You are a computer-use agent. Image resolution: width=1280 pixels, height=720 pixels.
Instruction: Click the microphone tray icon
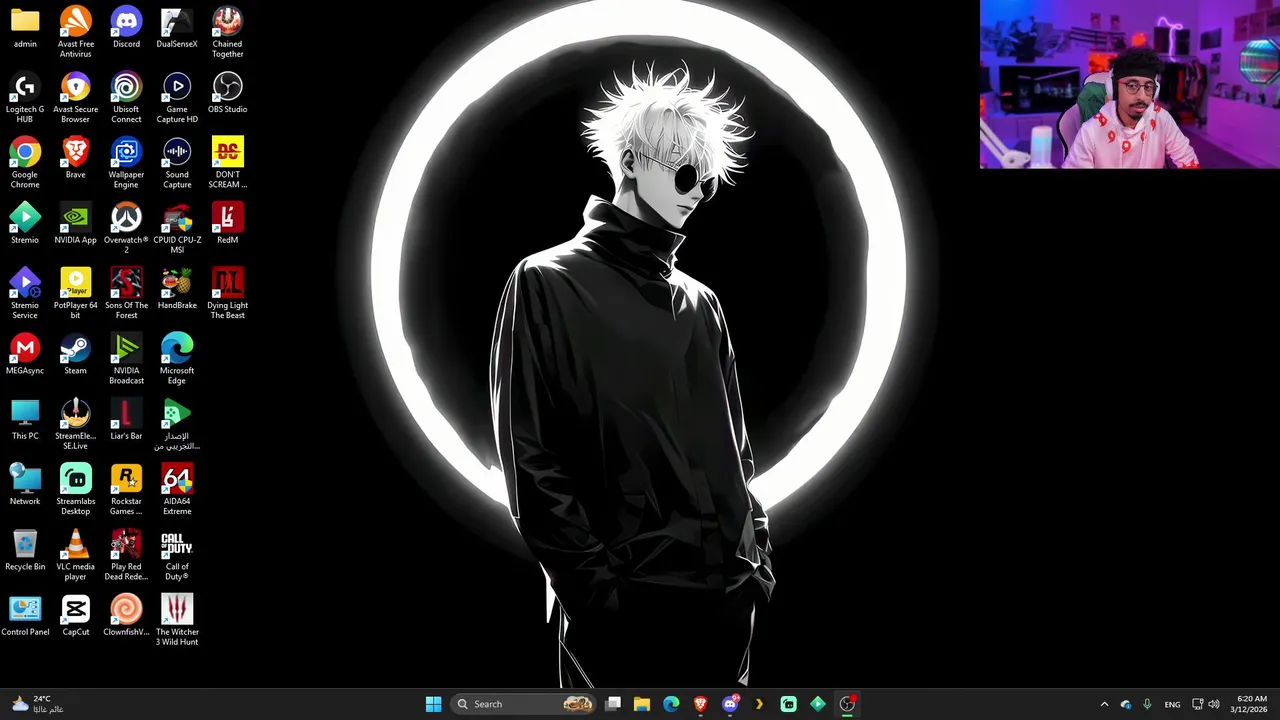(1147, 704)
